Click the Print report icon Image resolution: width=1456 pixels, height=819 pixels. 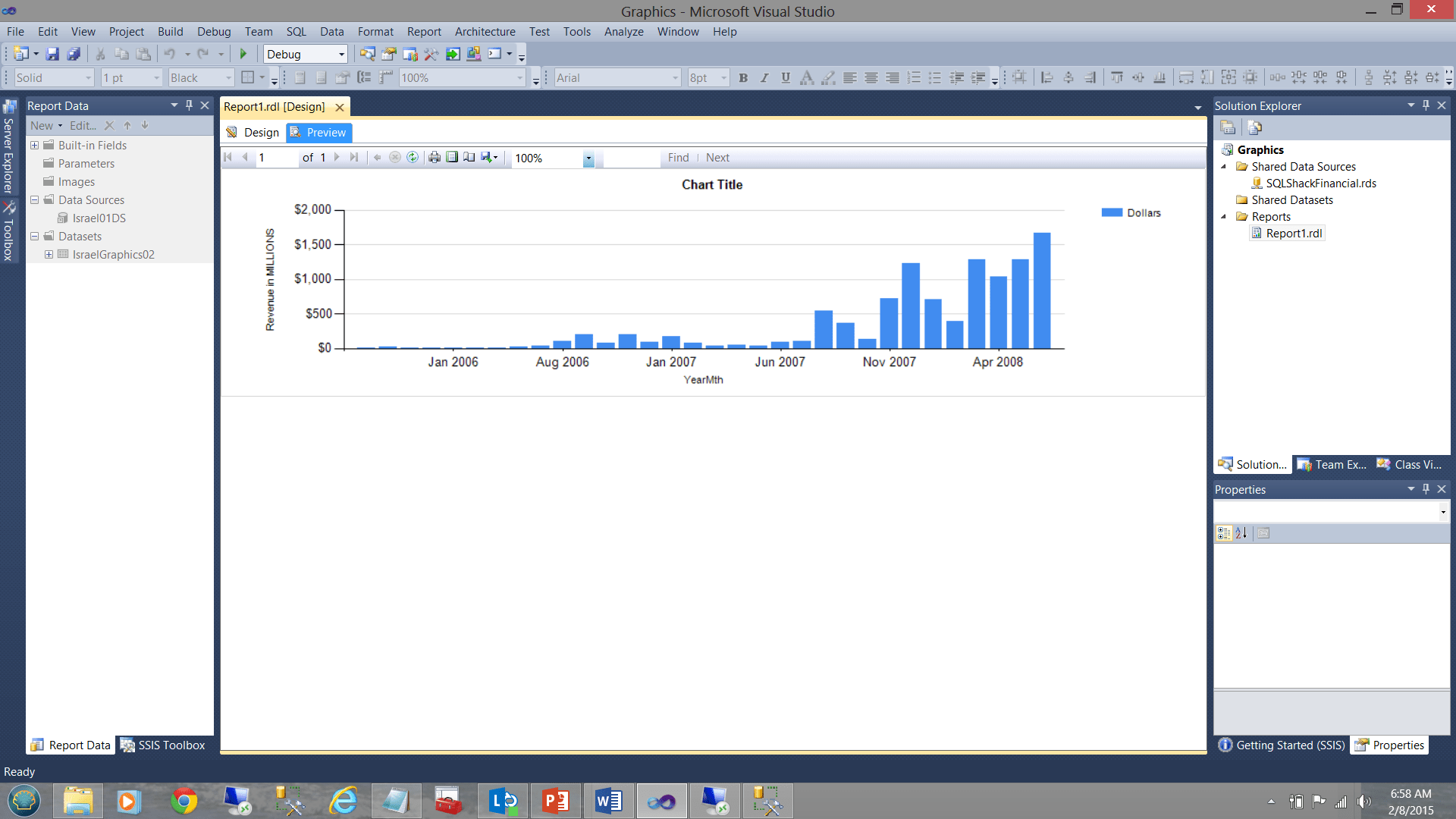click(x=434, y=158)
